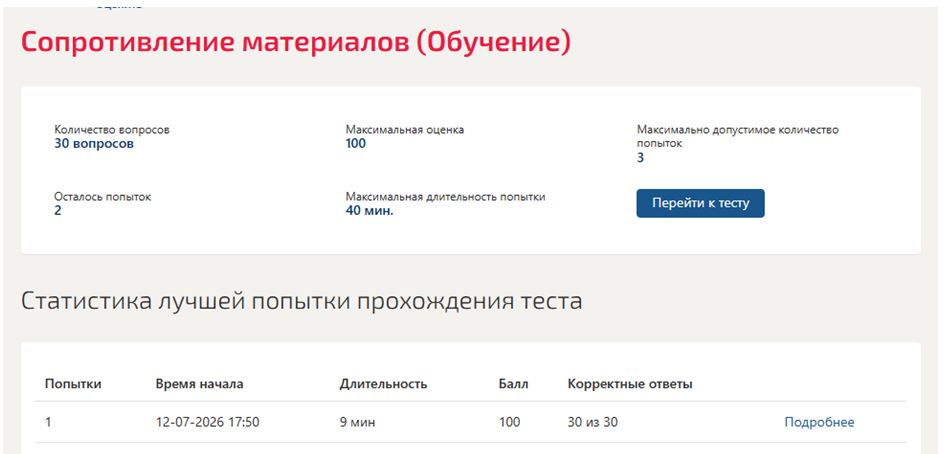Screen dimensions: 946x454
Task: Click the value 3 under maximum attempts
Action: click(641, 158)
